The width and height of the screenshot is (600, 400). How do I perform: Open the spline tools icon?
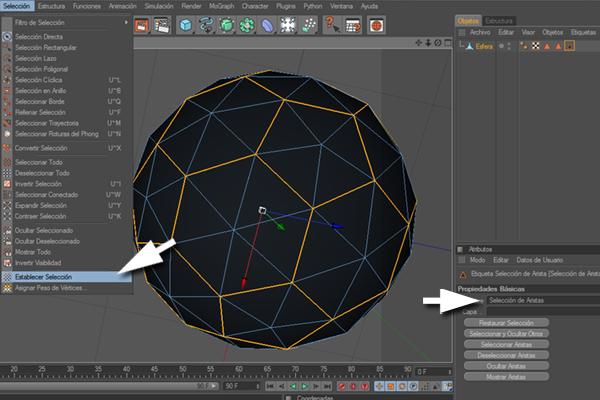(x=206, y=25)
